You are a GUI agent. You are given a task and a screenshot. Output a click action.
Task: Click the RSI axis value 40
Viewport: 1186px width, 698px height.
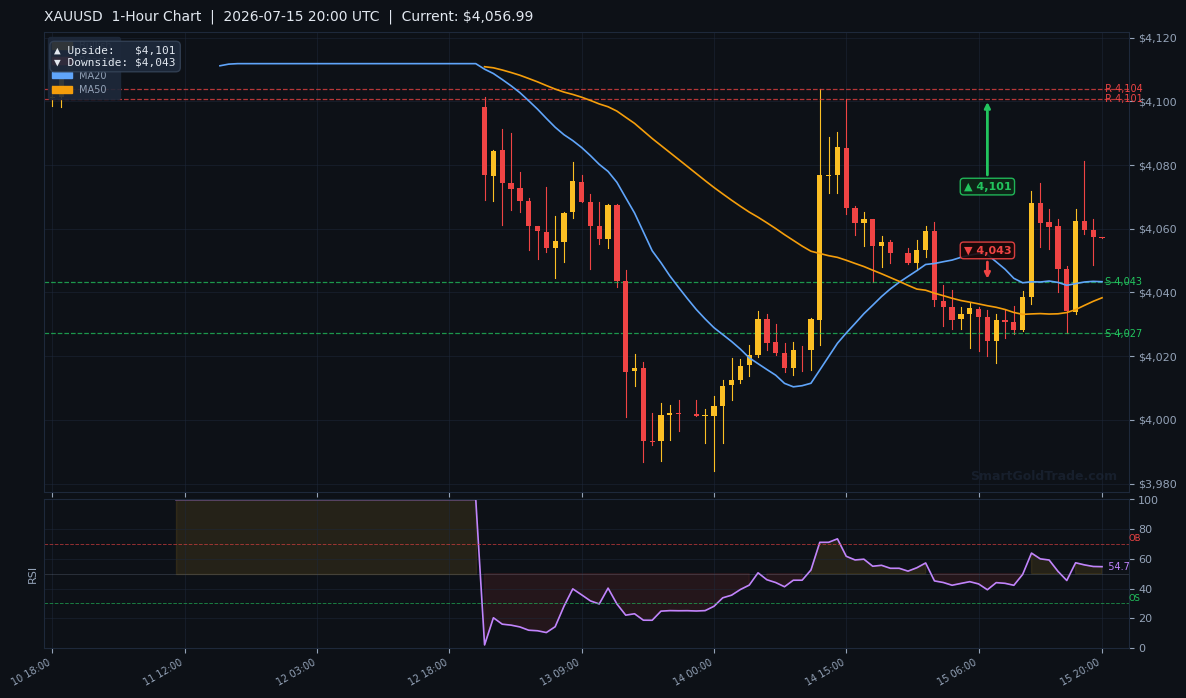[x=1144, y=589]
